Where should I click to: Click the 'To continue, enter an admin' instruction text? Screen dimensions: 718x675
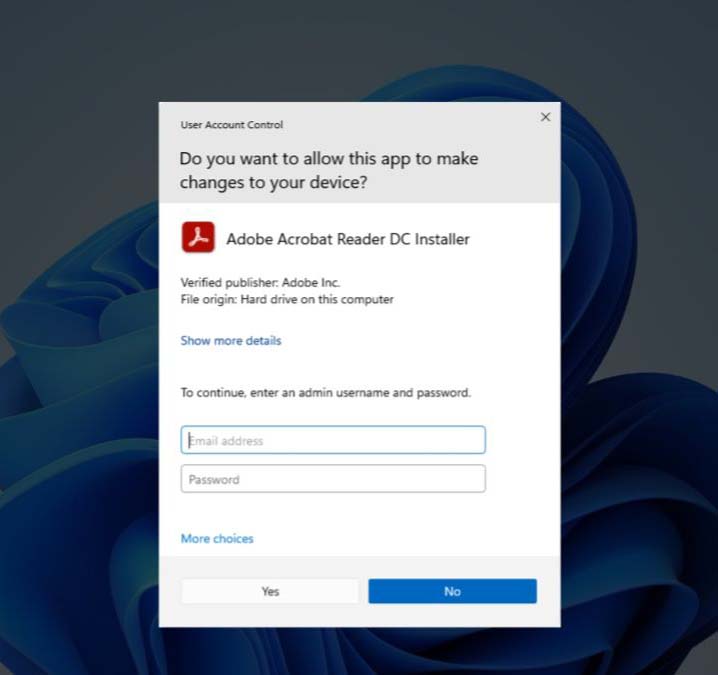click(326, 393)
